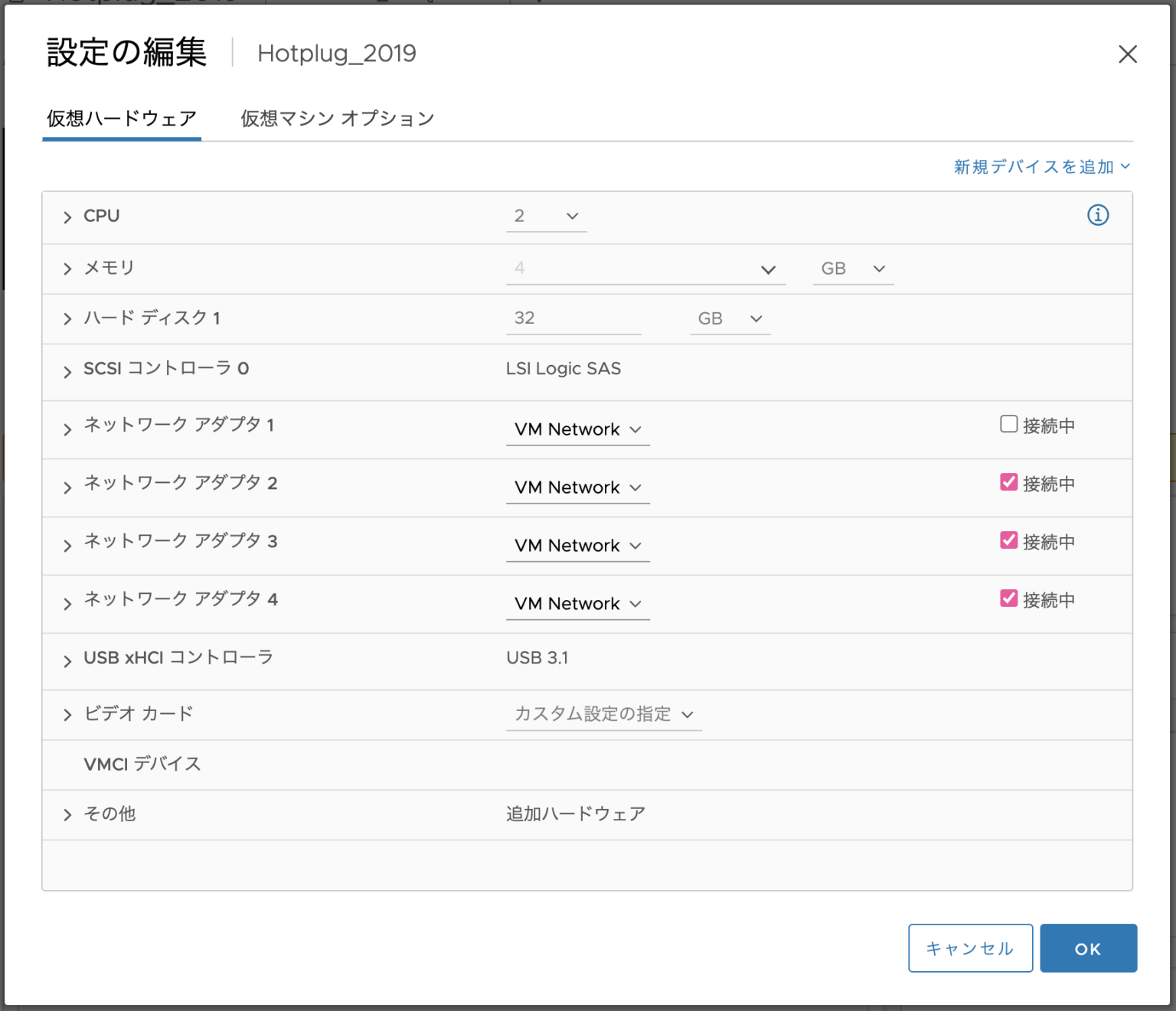Close the 設定の編集 dialog with X
Image resolution: width=1176 pixels, height=1011 pixels.
(x=1127, y=54)
